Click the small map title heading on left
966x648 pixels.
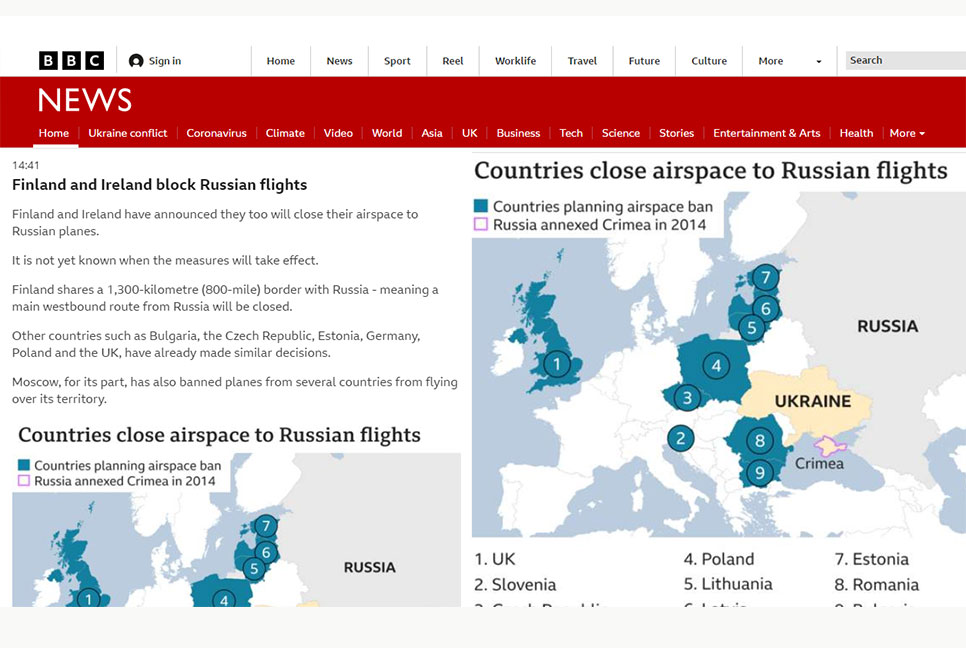pyautogui.click(x=219, y=435)
